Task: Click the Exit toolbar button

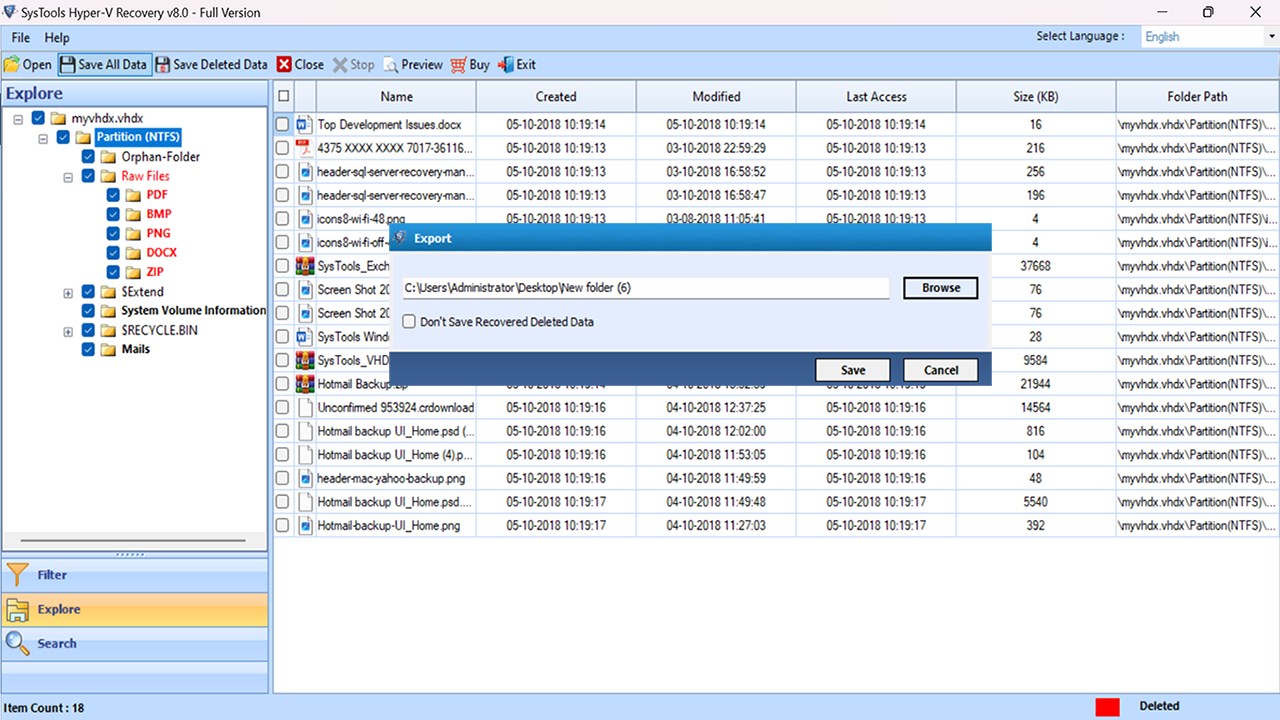Action: [x=517, y=64]
